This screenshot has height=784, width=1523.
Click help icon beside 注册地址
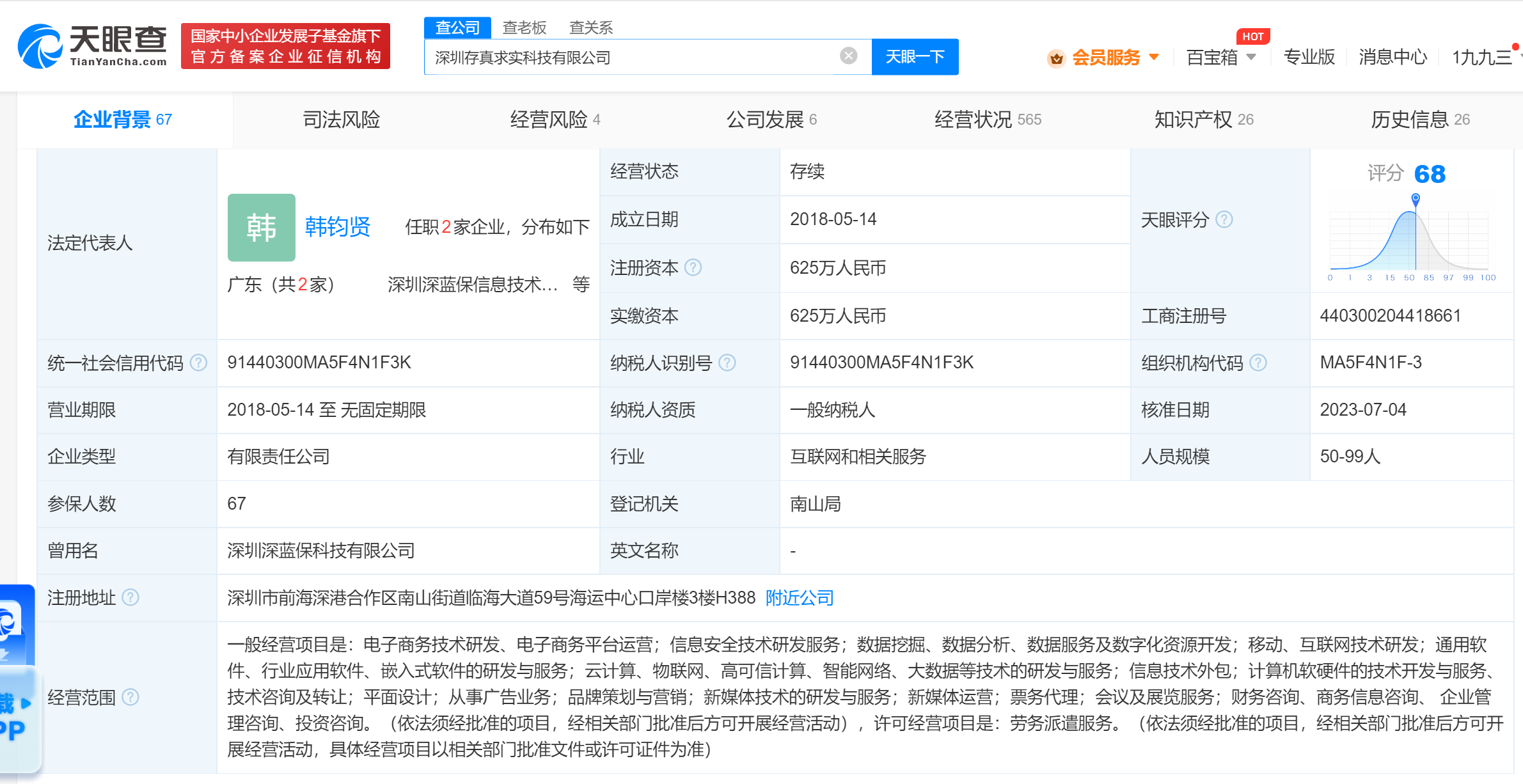point(130,597)
